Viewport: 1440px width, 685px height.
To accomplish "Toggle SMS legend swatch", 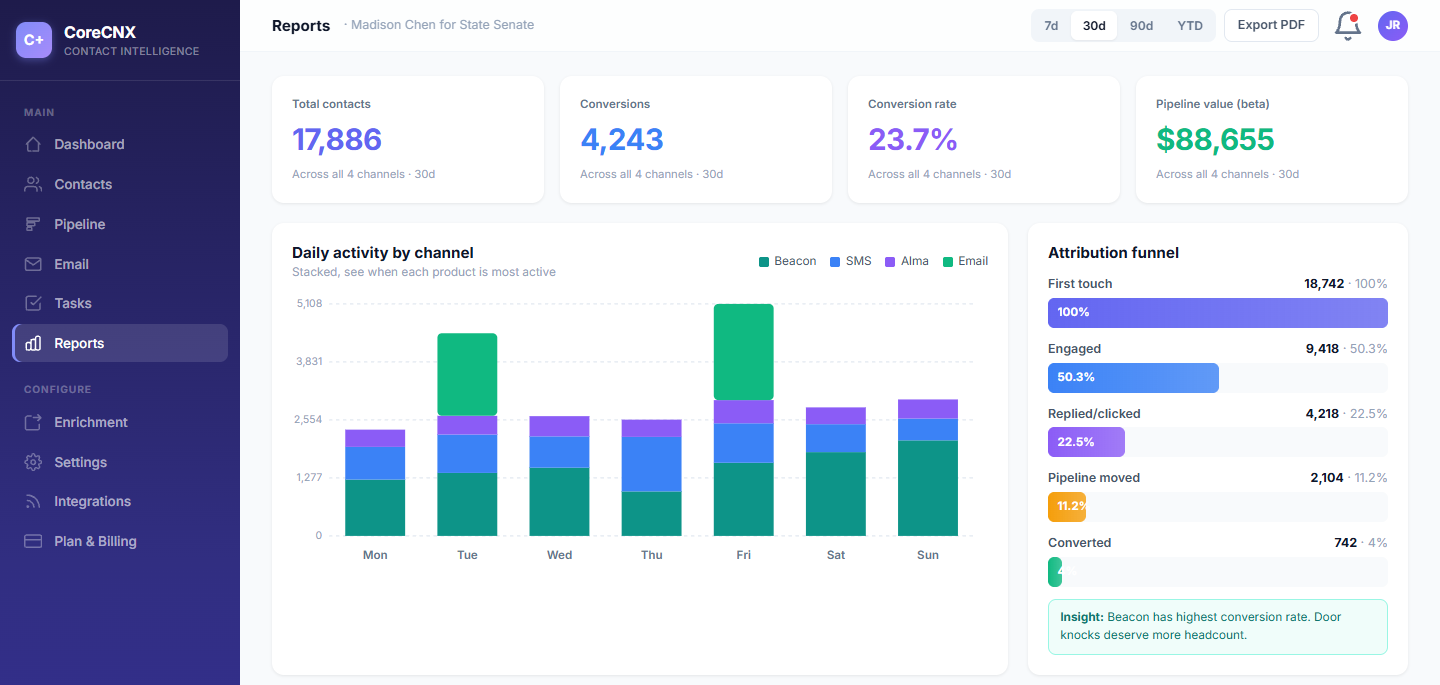I will [x=835, y=262].
